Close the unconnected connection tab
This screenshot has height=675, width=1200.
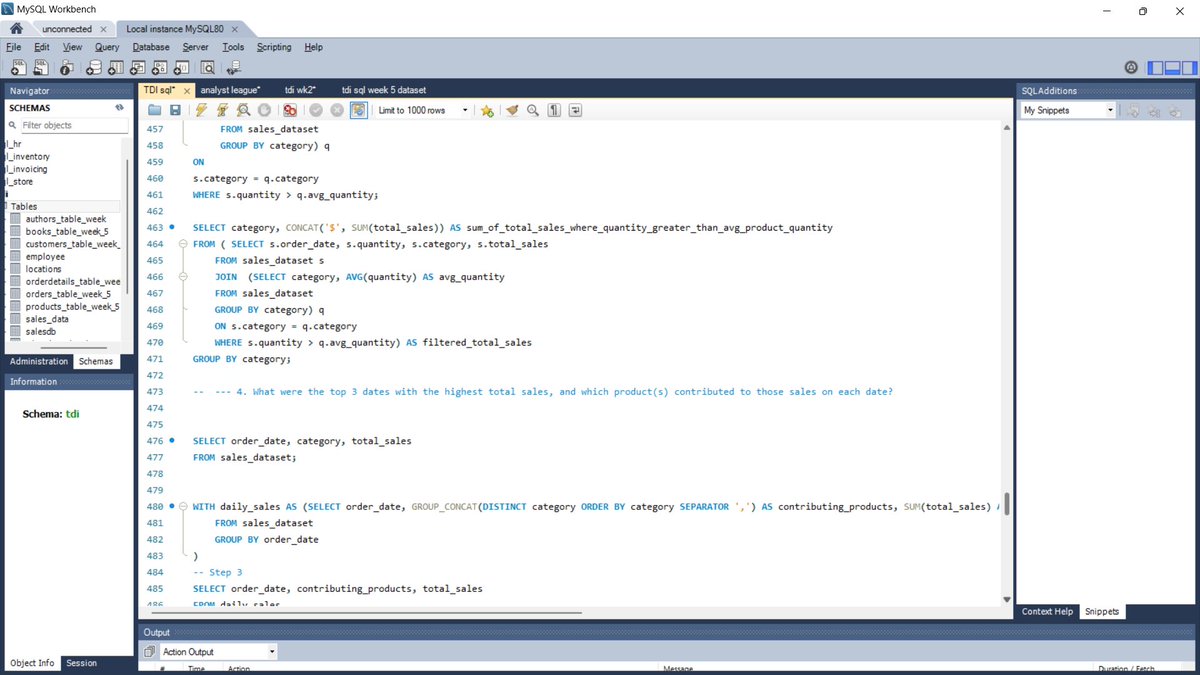pos(103,29)
